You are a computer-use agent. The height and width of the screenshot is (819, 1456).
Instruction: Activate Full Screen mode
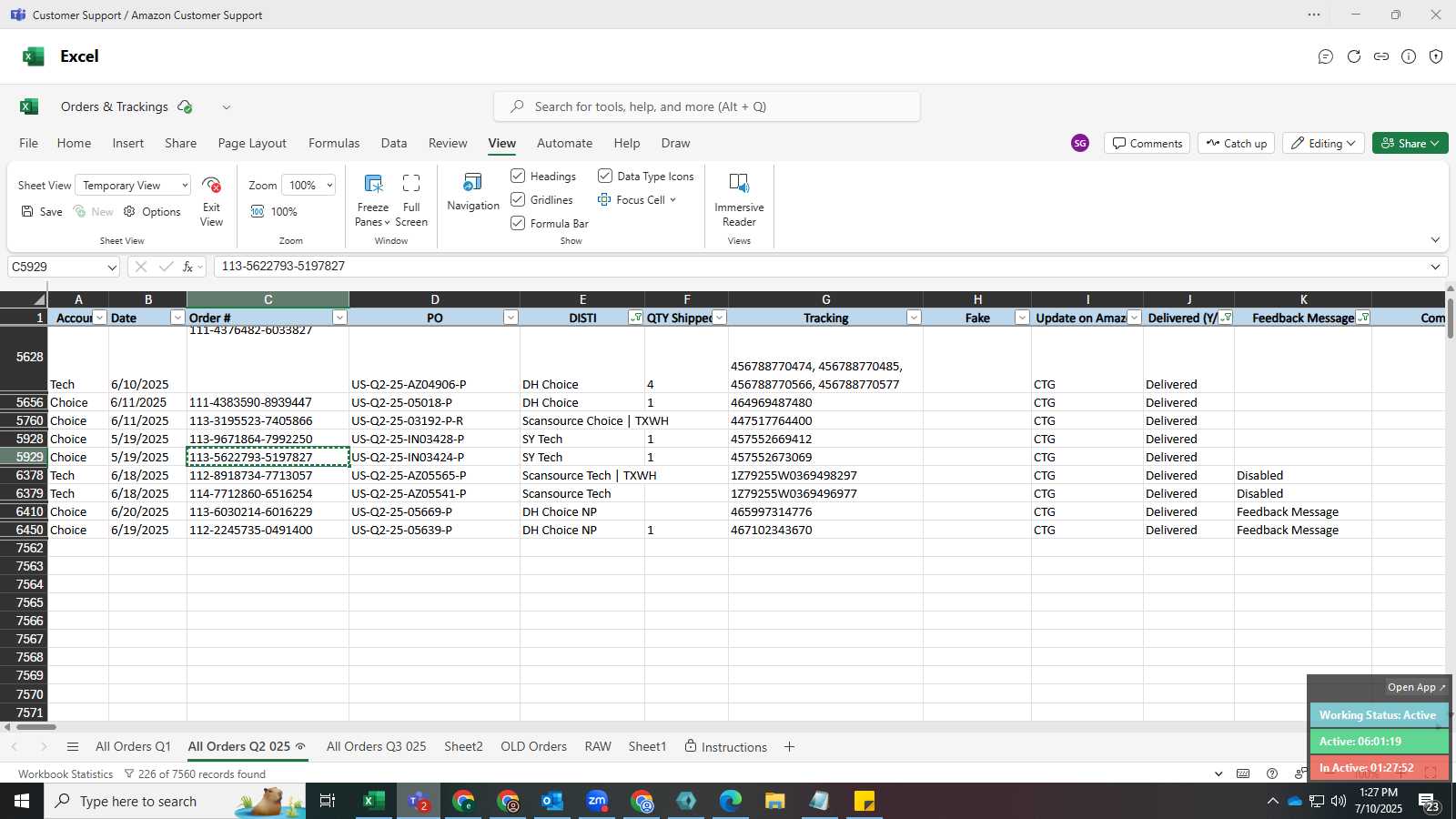point(411,199)
